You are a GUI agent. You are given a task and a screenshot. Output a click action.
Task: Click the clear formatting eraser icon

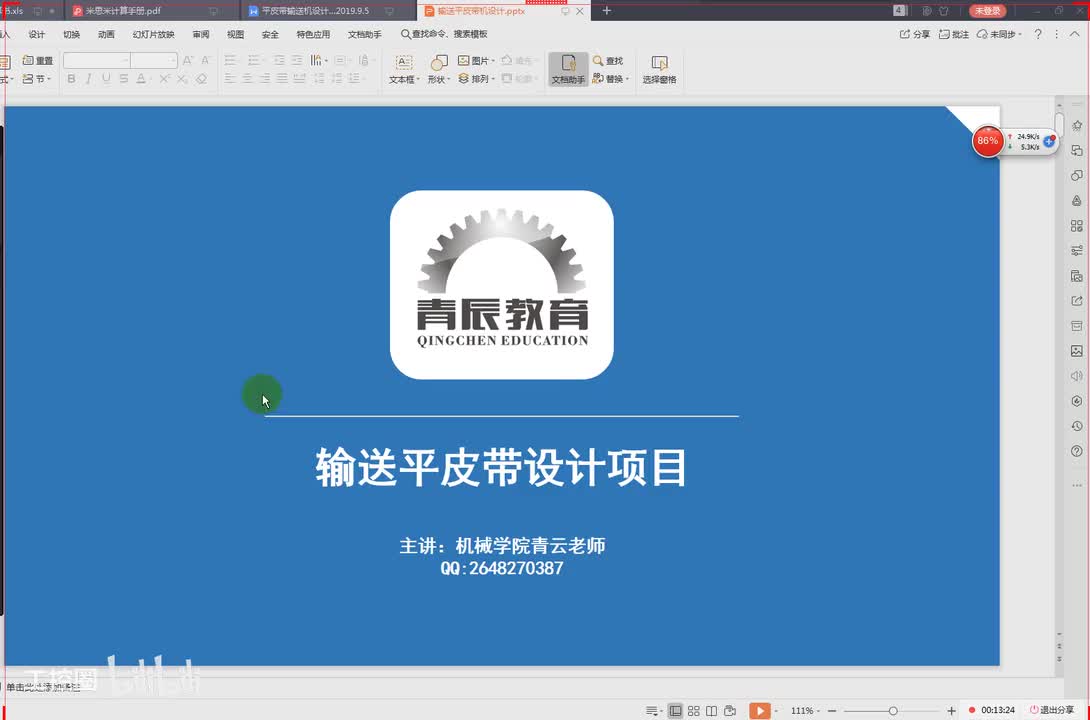tap(201, 79)
